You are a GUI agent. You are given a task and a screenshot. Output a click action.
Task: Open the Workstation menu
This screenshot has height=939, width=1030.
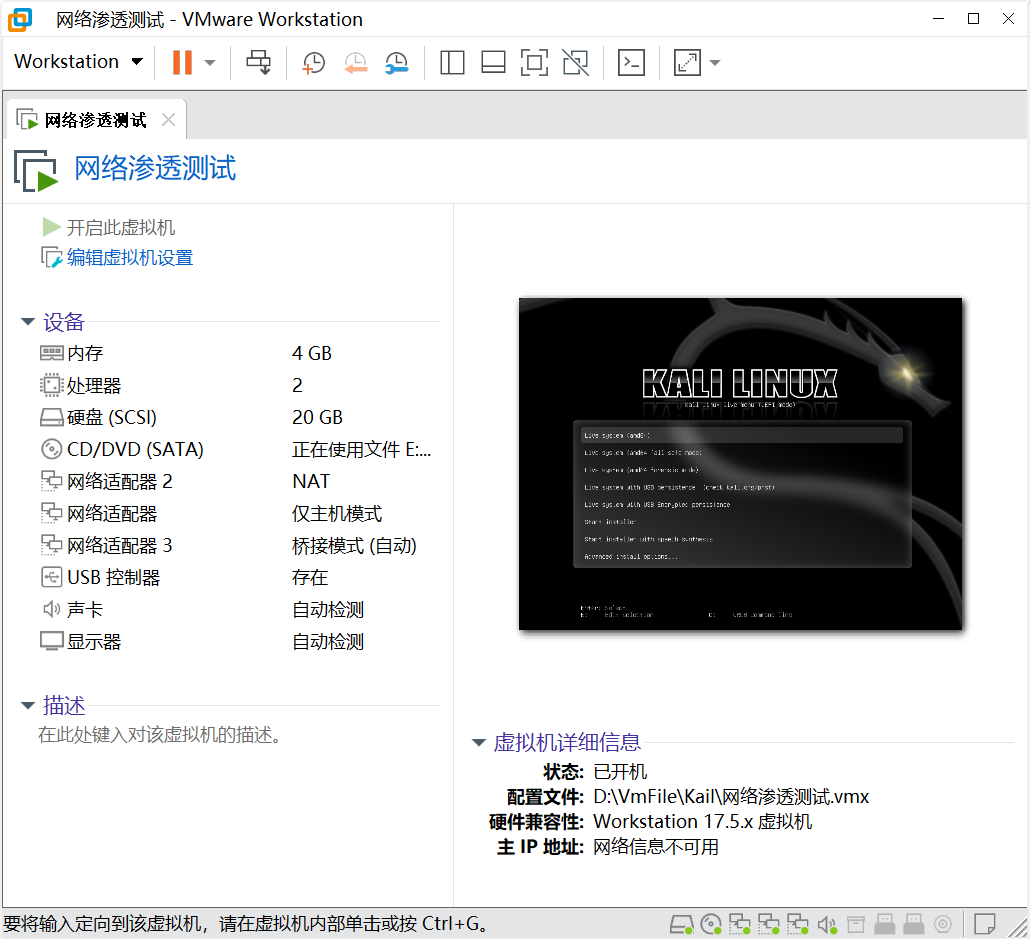click(x=78, y=62)
